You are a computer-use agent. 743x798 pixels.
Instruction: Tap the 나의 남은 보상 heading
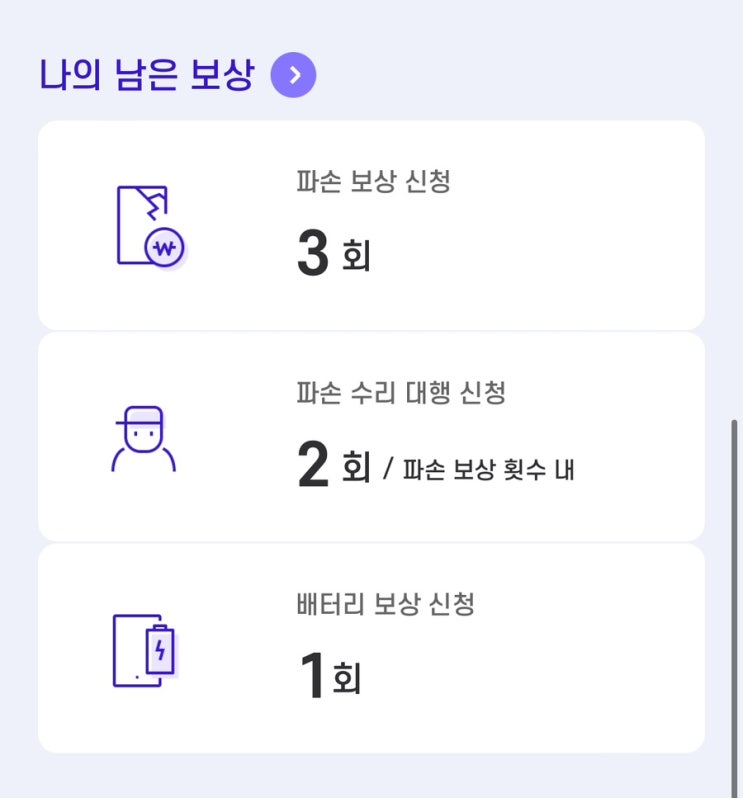147,75
